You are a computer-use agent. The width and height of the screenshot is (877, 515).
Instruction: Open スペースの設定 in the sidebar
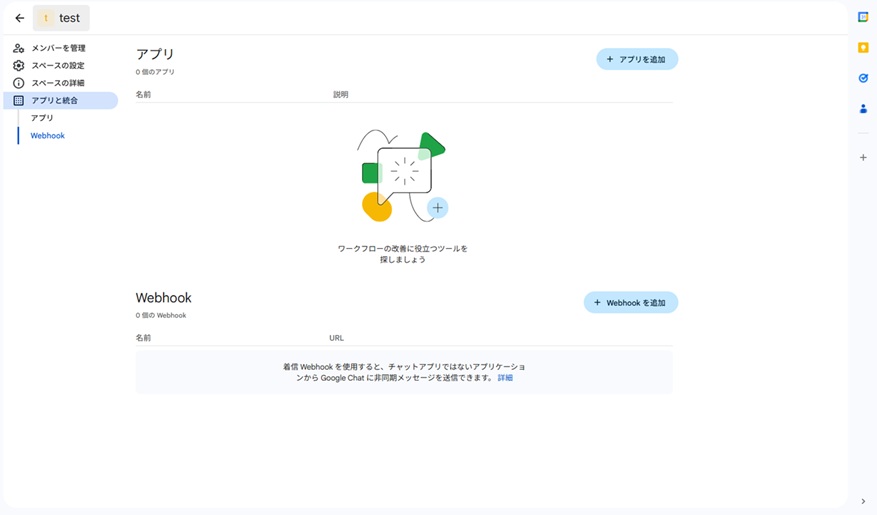tap(60, 65)
